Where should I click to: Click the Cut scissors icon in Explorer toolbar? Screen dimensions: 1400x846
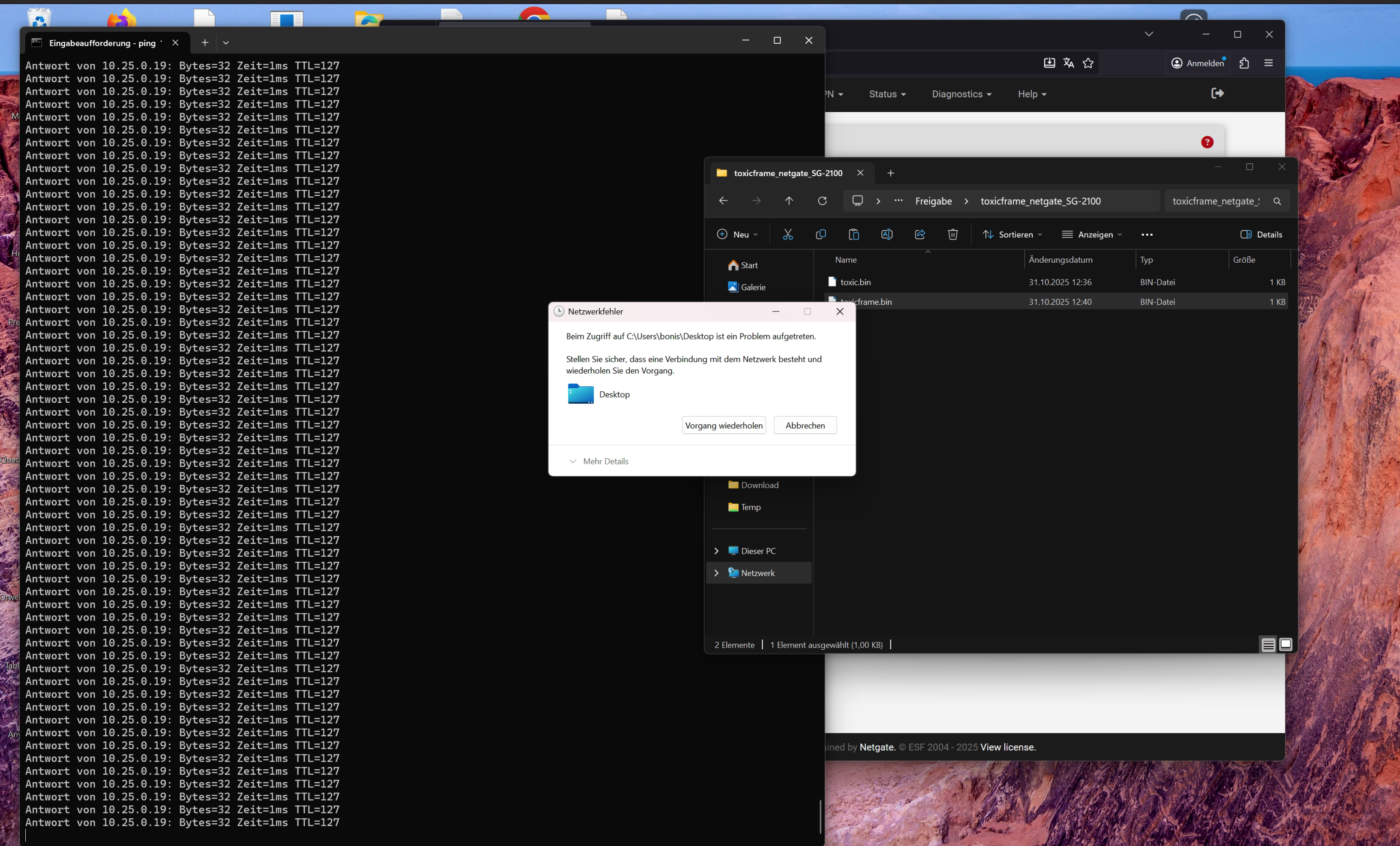(787, 234)
